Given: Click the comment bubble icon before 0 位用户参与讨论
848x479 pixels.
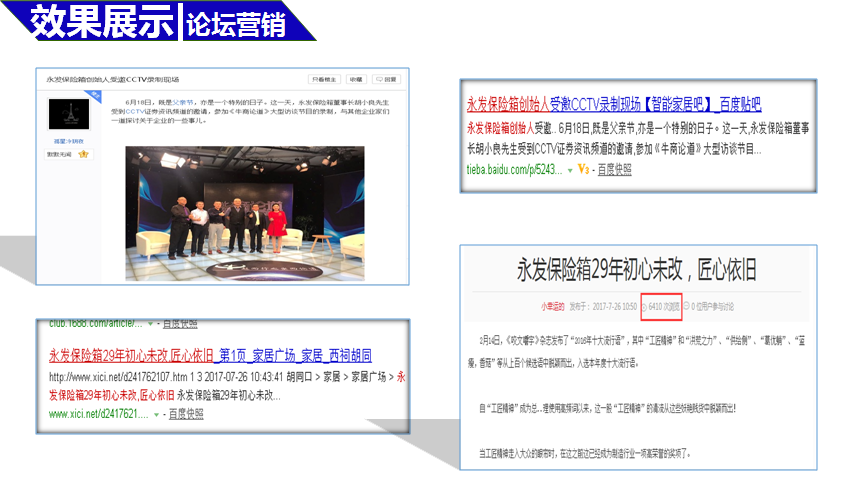Looking at the screenshot, I should [687, 306].
